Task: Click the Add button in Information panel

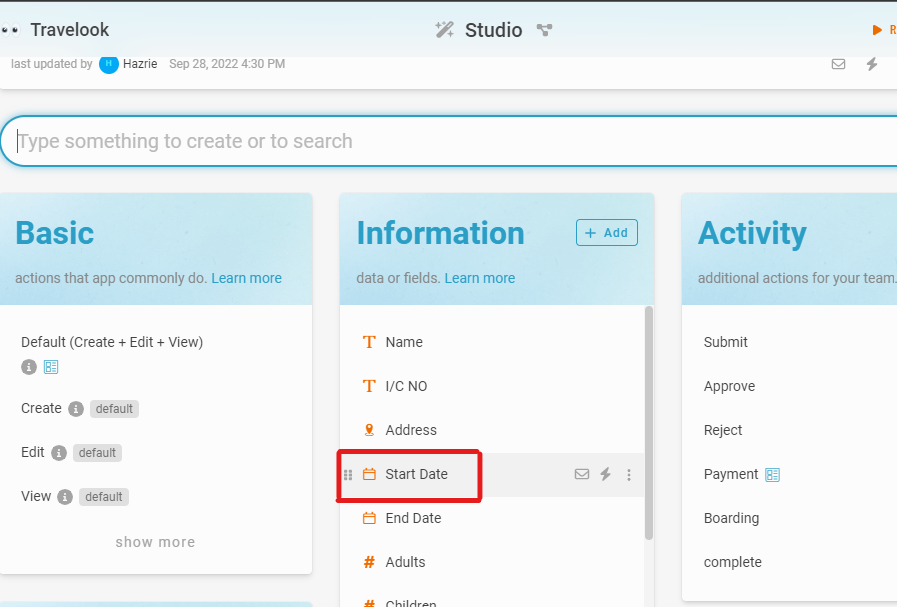Action: click(x=606, y=232)
